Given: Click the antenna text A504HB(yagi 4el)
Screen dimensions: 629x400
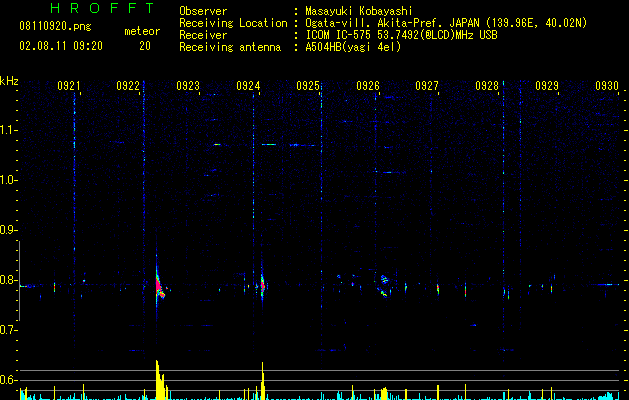Looking at the screenshot, I should 353,47.
